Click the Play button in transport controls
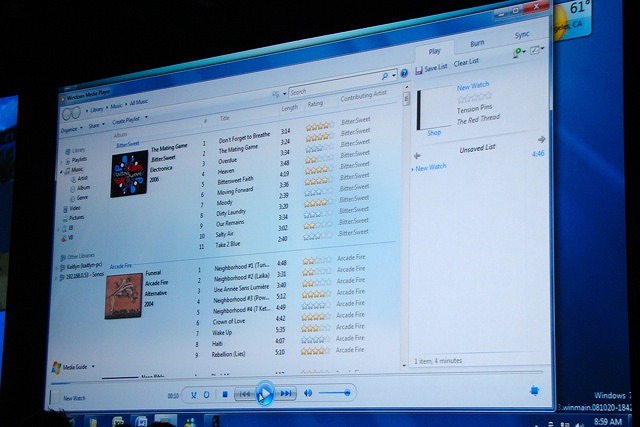 (x=264, y=394)
